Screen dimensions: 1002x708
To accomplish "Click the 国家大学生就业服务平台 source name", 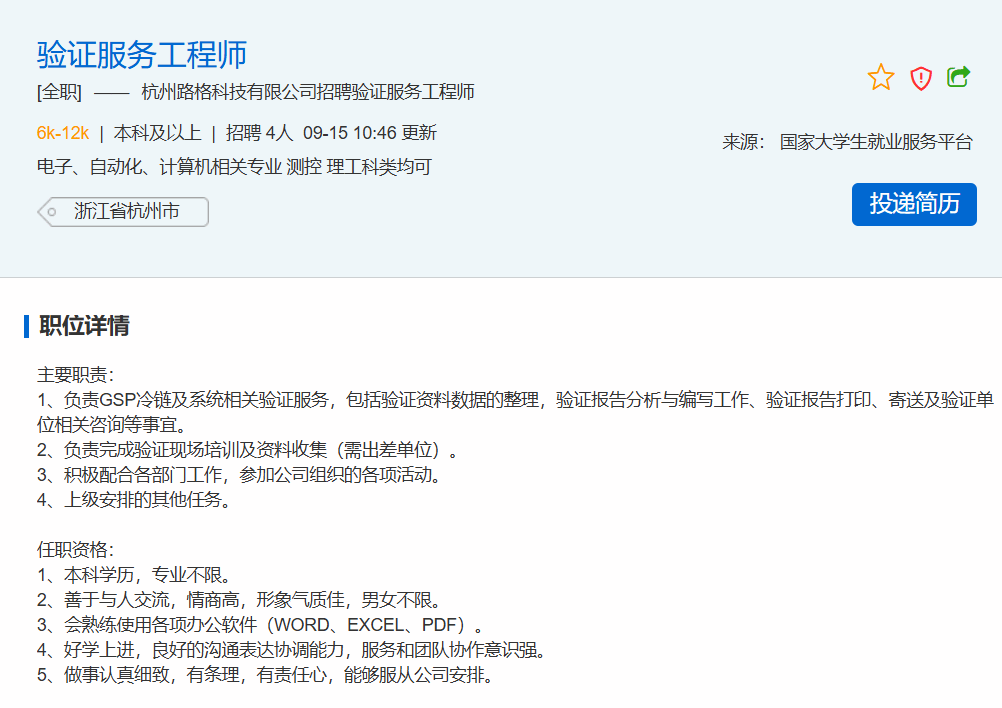I will [876, 142].
